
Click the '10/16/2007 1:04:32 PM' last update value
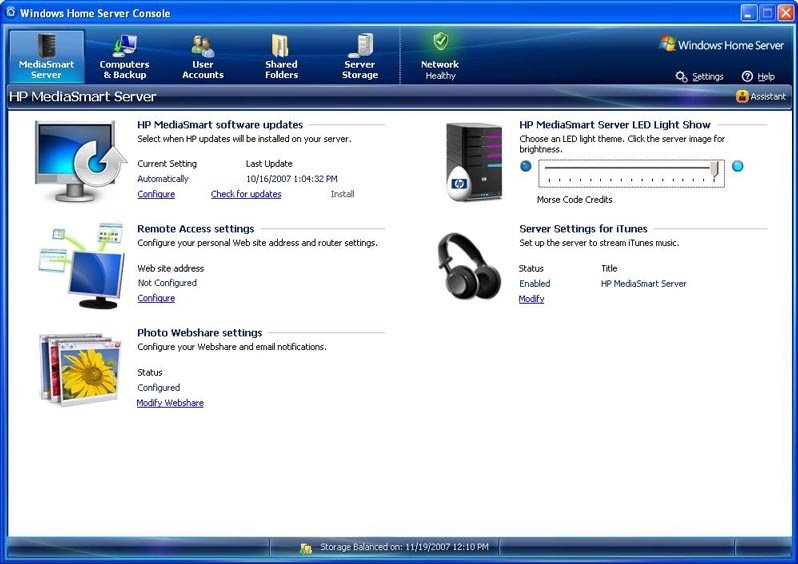pyautogui.click(x=292, y=179)
